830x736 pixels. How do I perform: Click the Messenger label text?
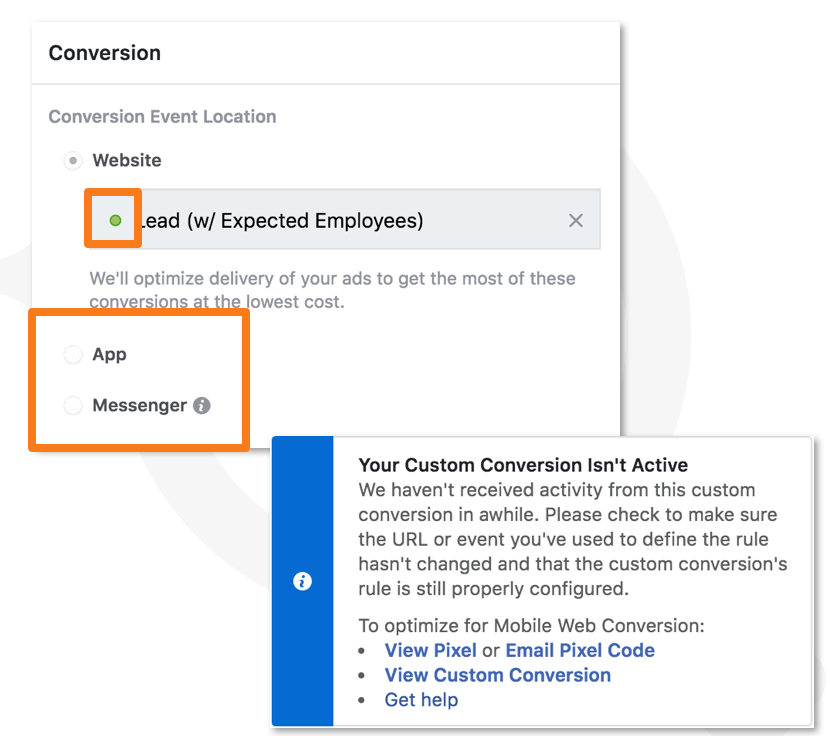(139, 406)
